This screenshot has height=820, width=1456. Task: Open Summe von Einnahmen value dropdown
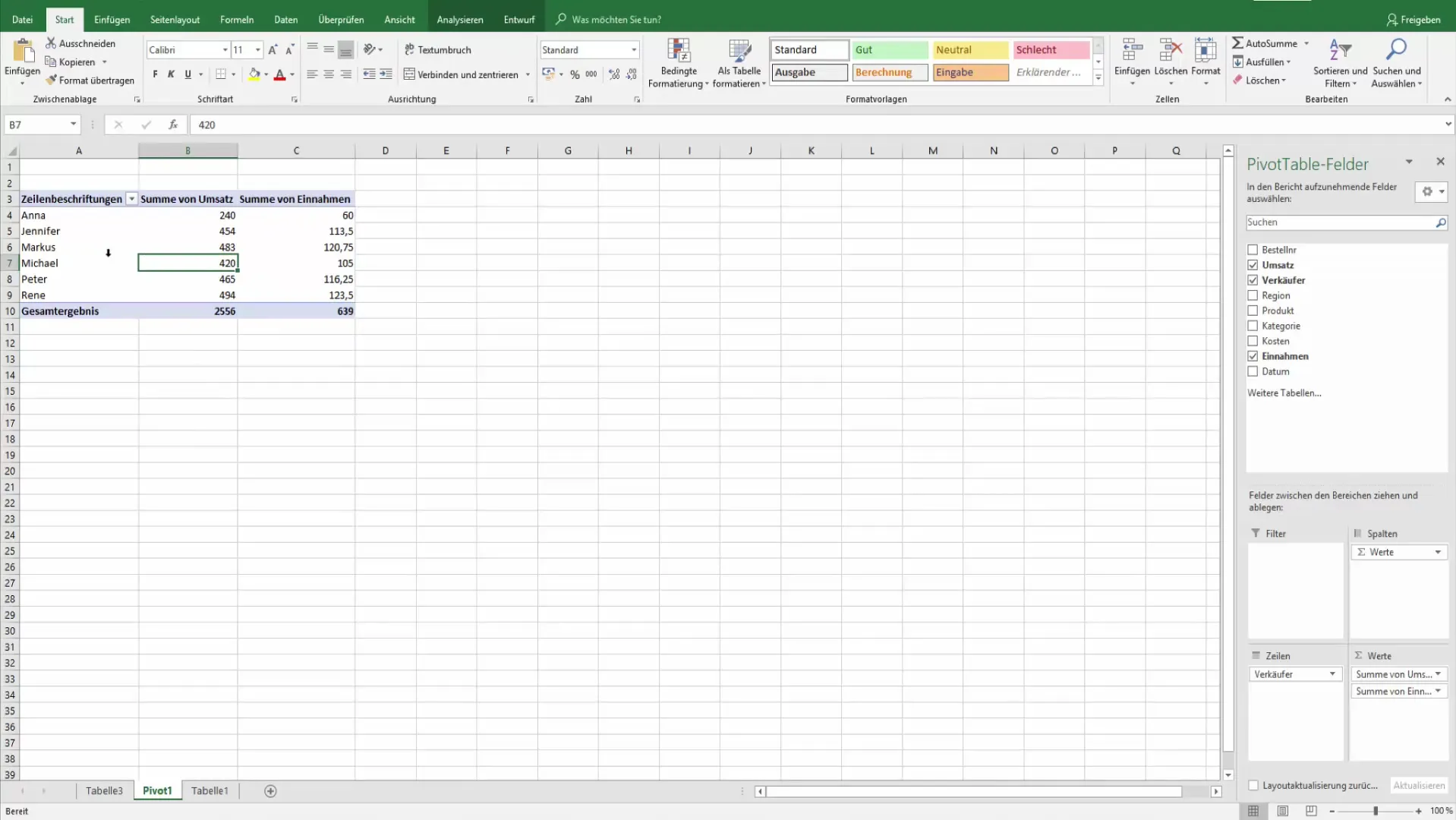pos(1438,692)
